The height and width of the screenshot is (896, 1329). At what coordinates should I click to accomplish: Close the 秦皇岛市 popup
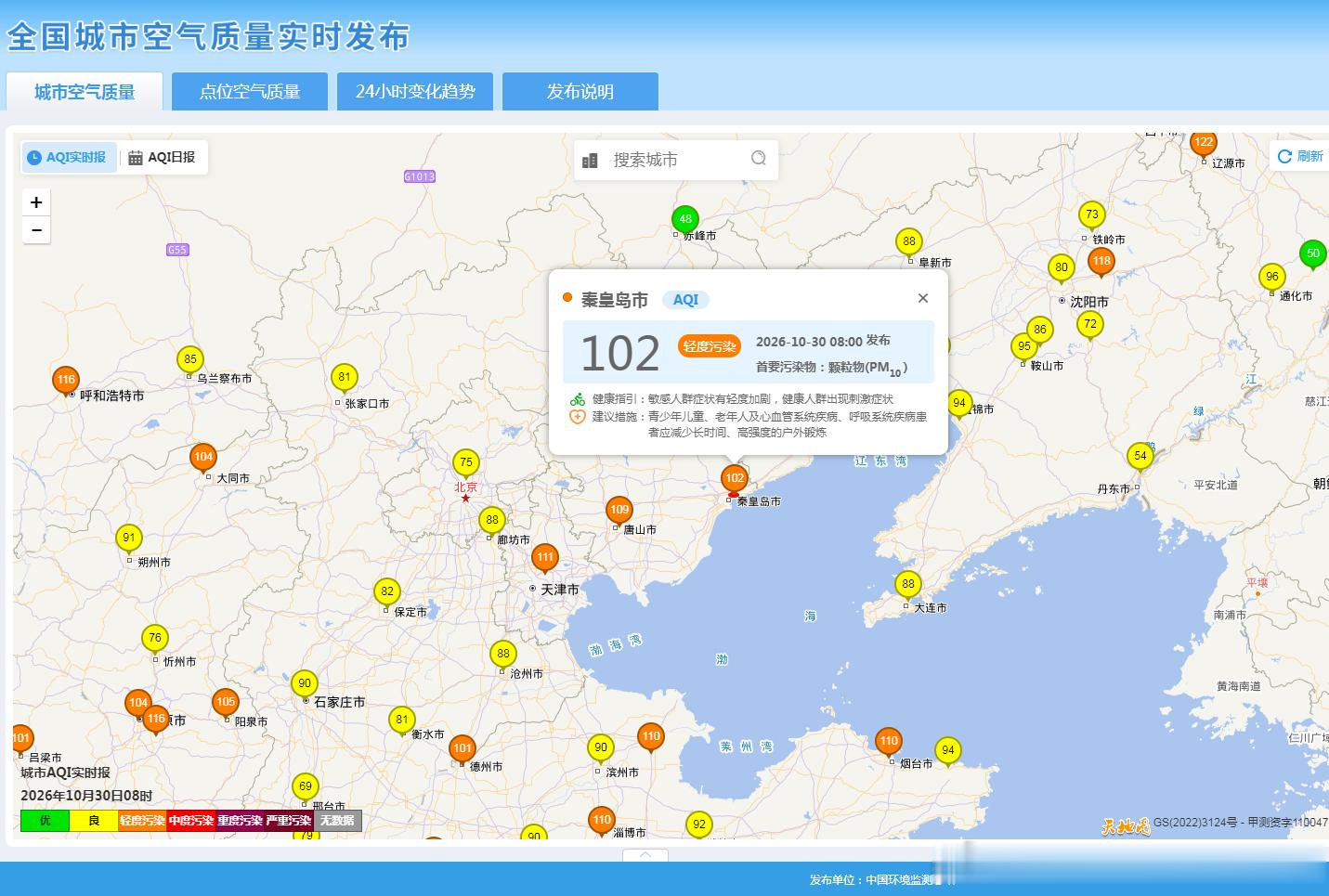click(x=922, y=298)
